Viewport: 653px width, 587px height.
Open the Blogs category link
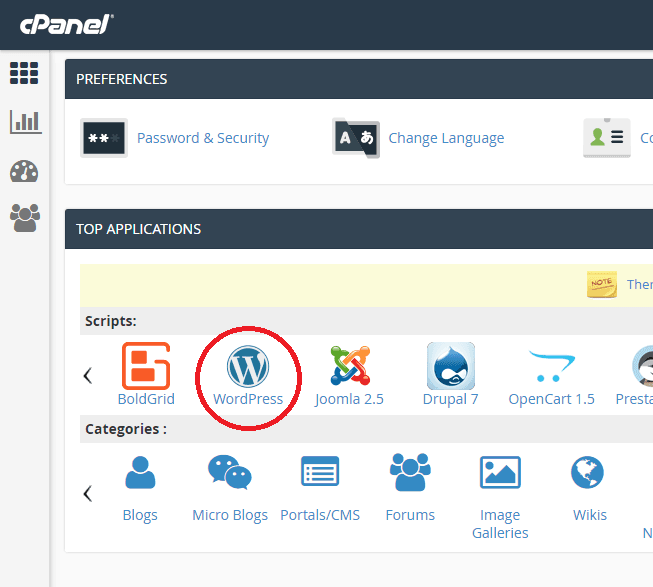click(x=140, y=515)
